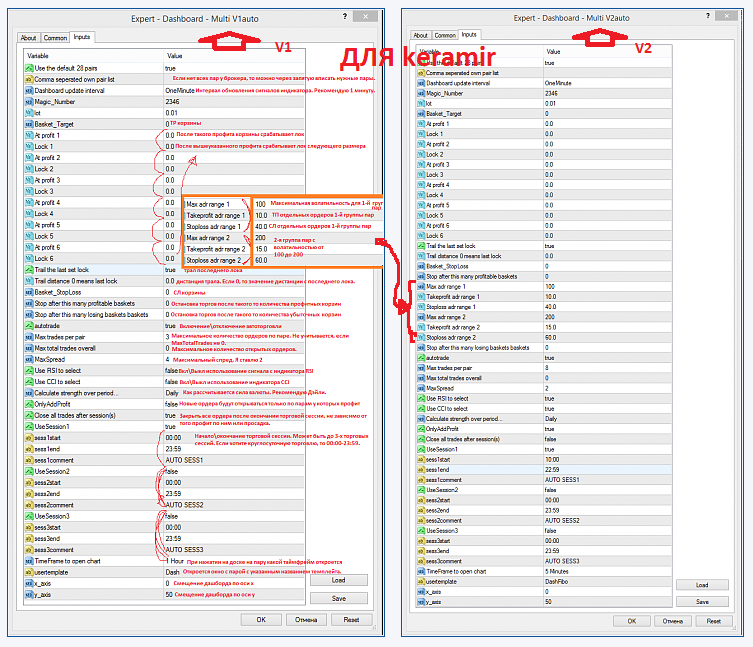Click the Save button in V2auto window
The width and height of the screenshot is (753, 647).
(702, 602)
